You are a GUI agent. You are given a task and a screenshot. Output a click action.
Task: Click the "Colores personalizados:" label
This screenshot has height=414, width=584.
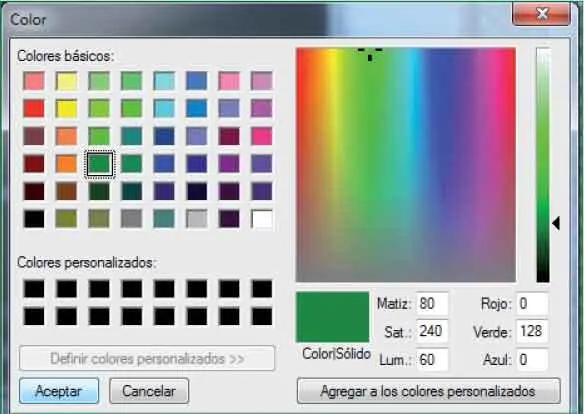tap(86, 263)
